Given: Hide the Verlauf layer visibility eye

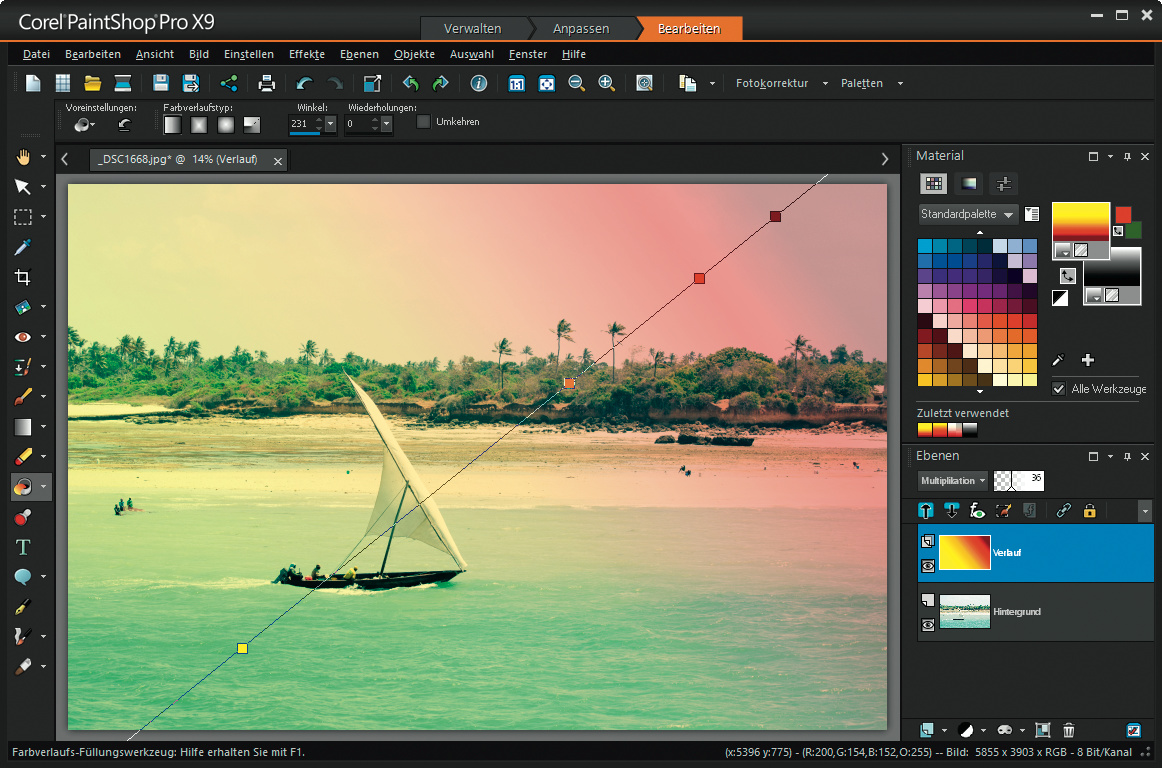Looking at the screenshot, I should pyautogui.click(x=927, y=565).
